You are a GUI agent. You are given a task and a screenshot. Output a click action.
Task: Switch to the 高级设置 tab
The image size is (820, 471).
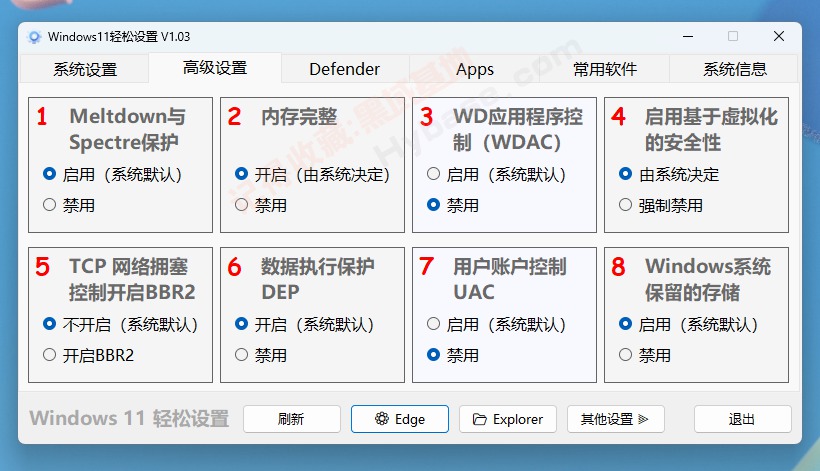point(215,68)
